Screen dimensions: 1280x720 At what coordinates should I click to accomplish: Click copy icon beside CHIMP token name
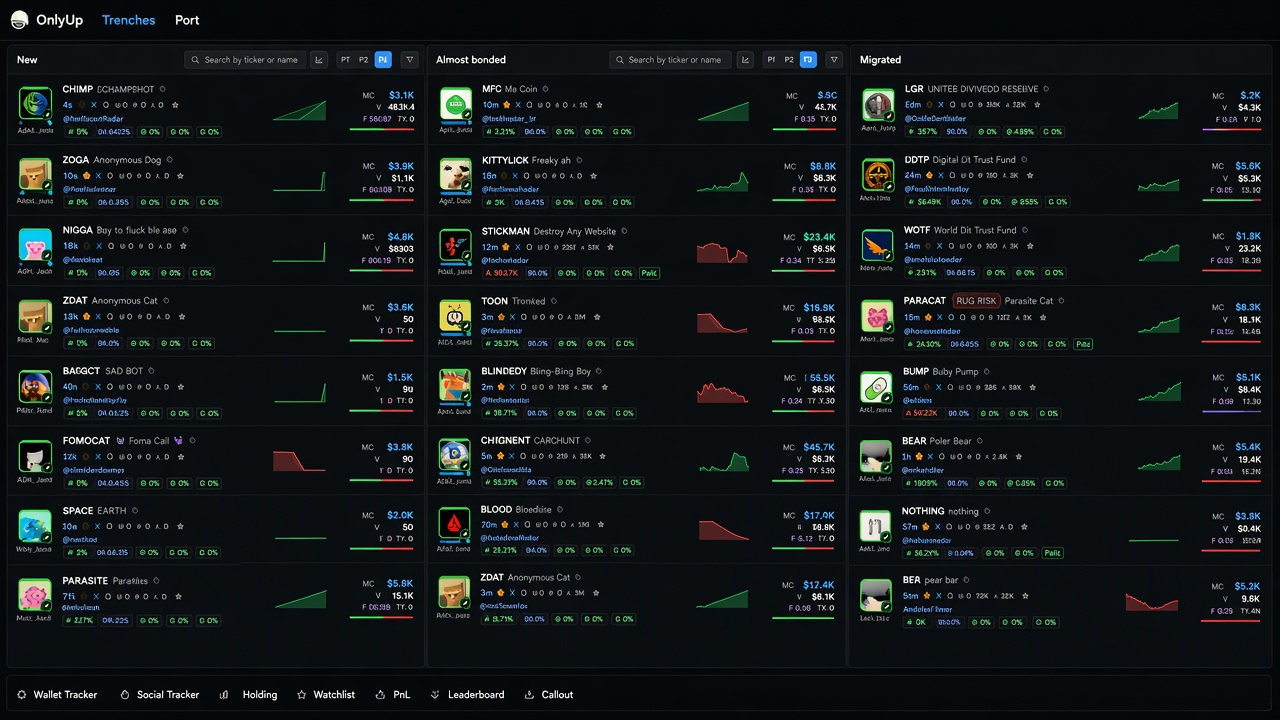point(163,89)
